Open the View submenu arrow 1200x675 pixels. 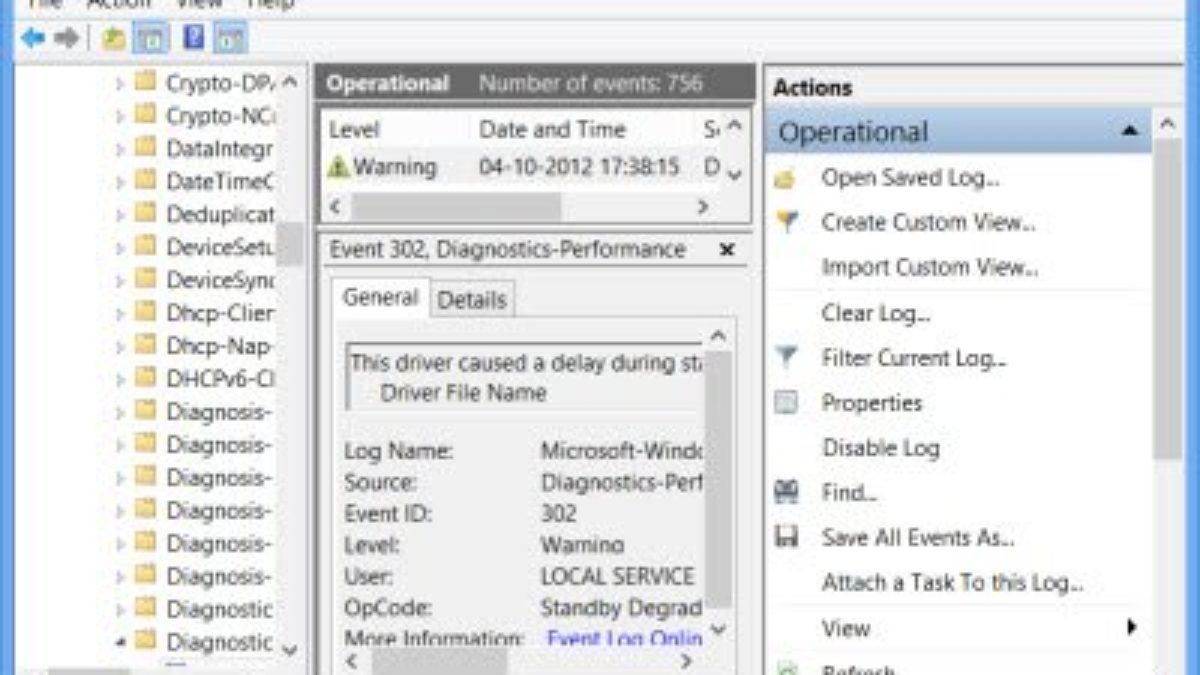coord(1132,628)
